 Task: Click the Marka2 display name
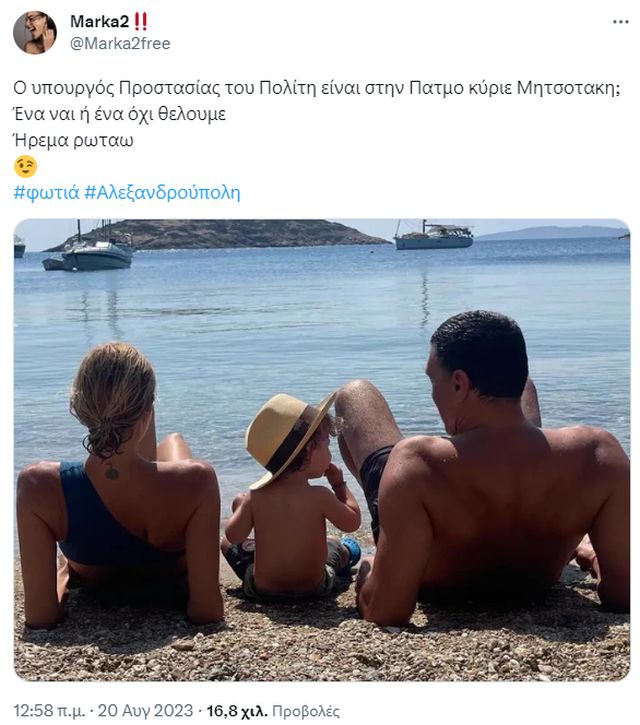pos(99,21)
